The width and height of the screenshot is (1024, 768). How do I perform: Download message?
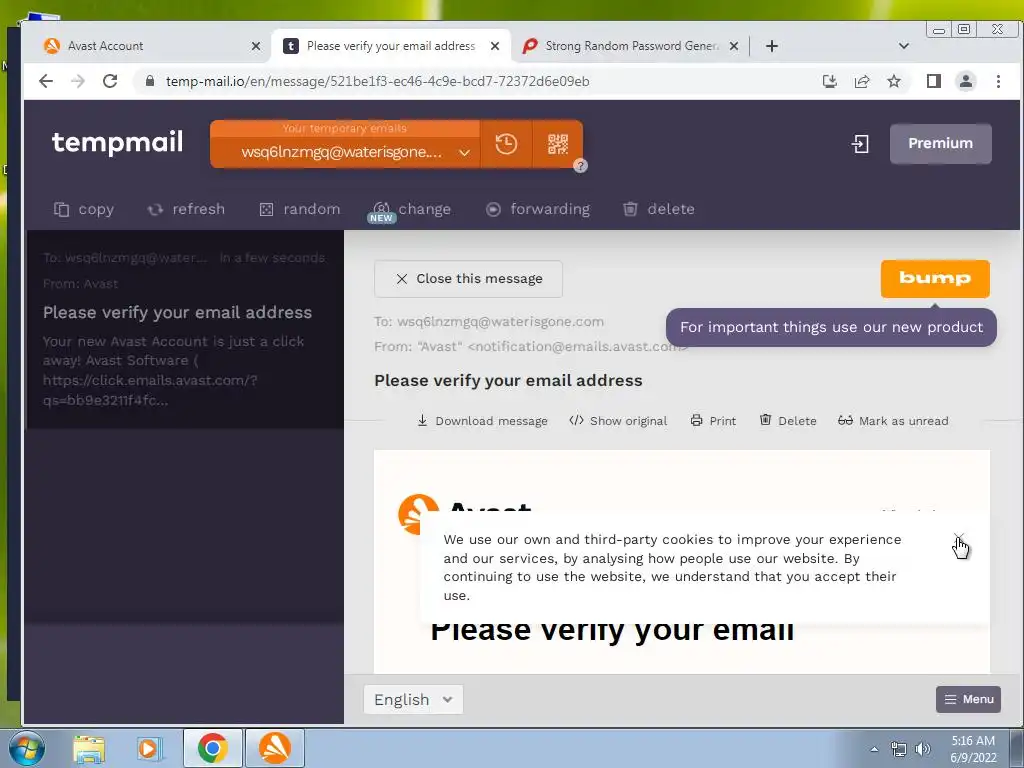483,421
